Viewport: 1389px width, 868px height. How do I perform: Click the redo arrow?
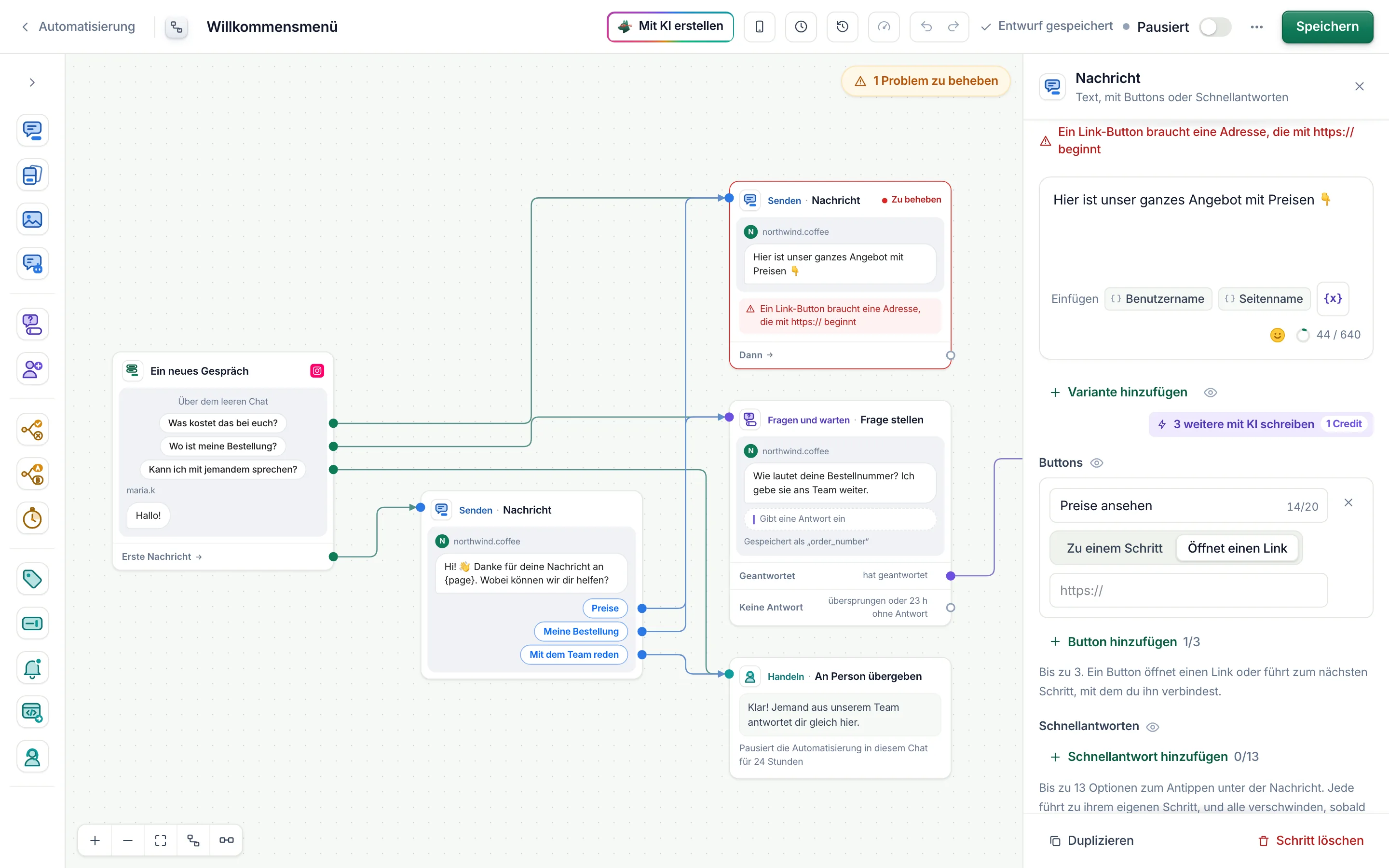[953, 27]
